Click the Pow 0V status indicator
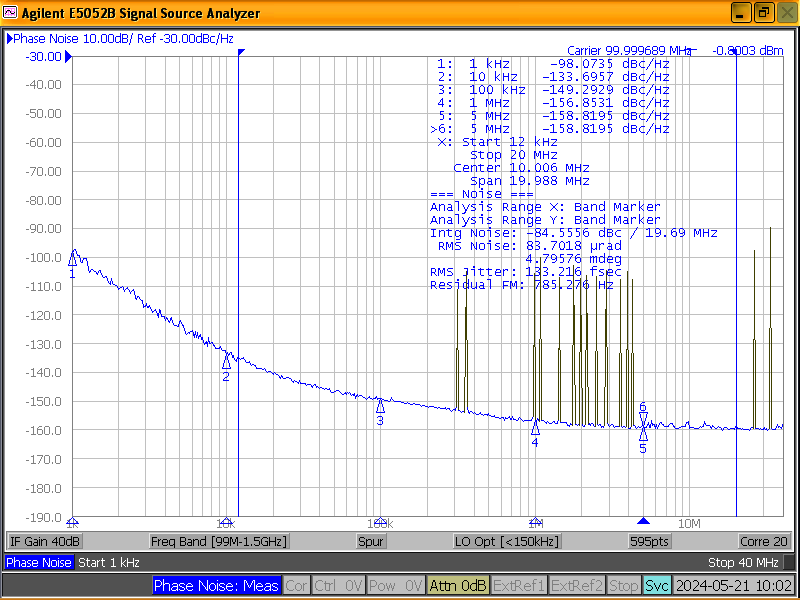 click(395, 587)
